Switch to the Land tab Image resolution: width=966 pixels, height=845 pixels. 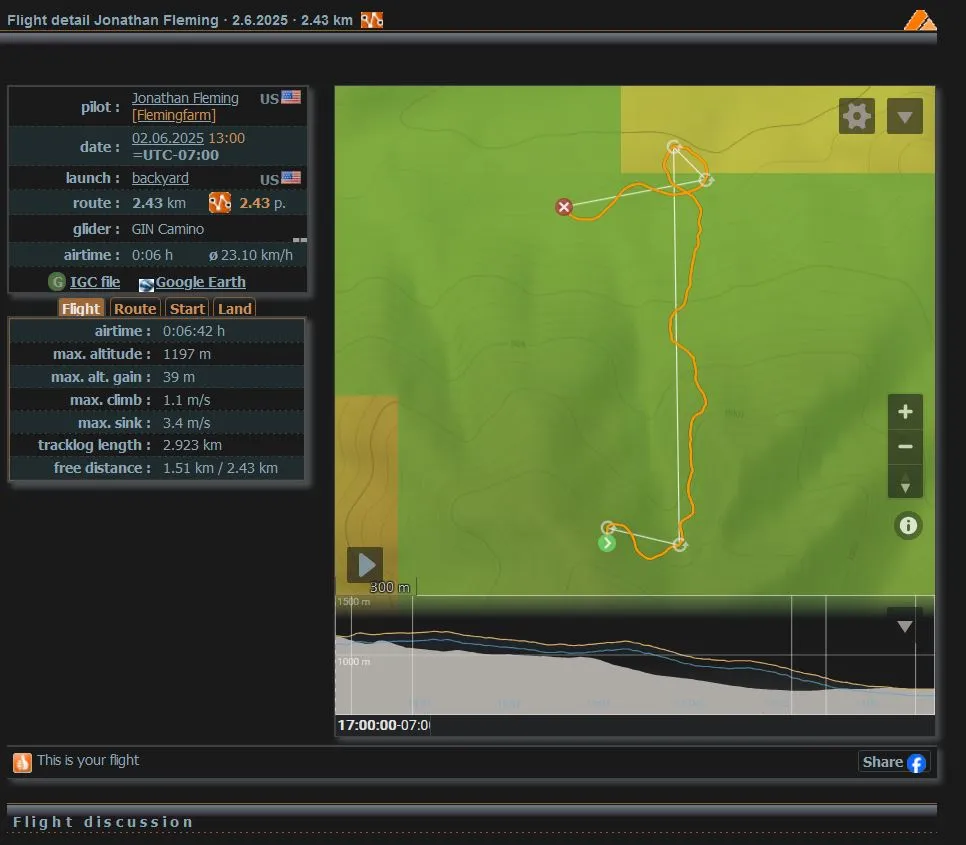pos(235,308)
